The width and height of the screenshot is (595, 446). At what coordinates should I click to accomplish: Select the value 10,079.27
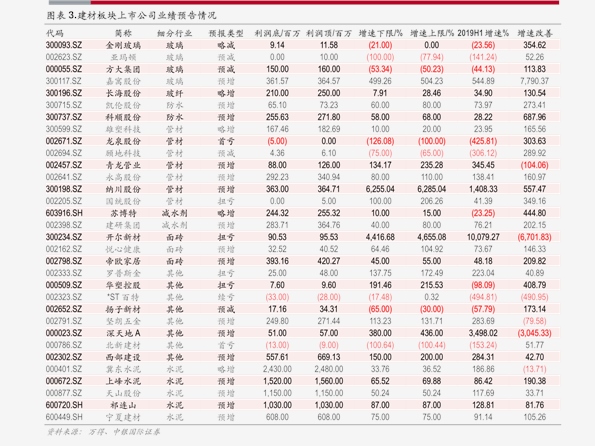(483, 237)
